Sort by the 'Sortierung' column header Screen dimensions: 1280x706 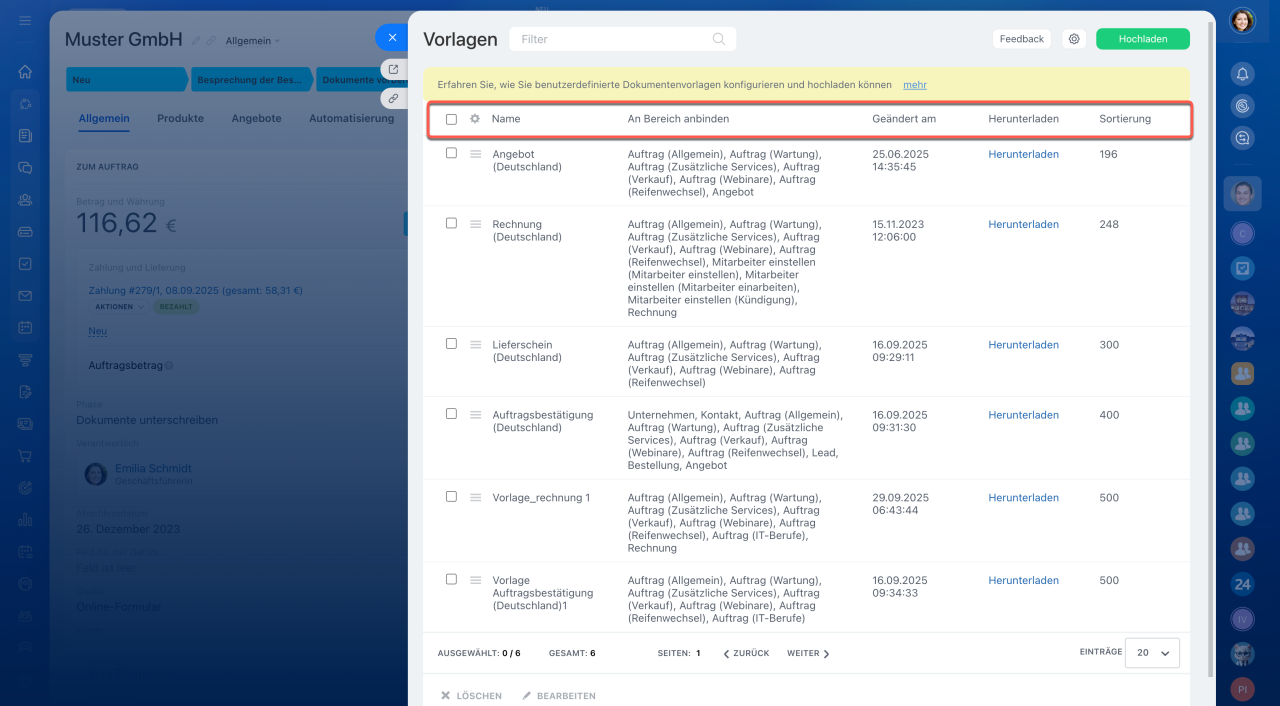tap(1125, 119)
